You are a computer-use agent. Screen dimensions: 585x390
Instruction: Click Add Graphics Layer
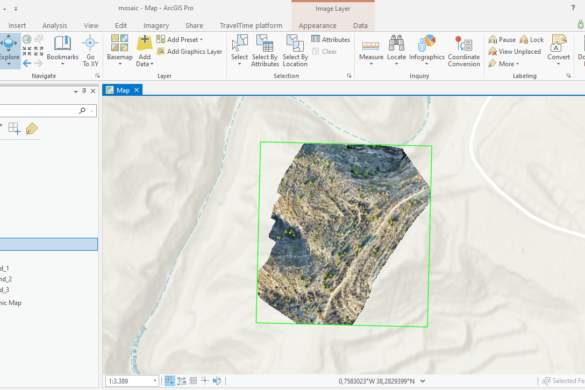pos(190,52)
